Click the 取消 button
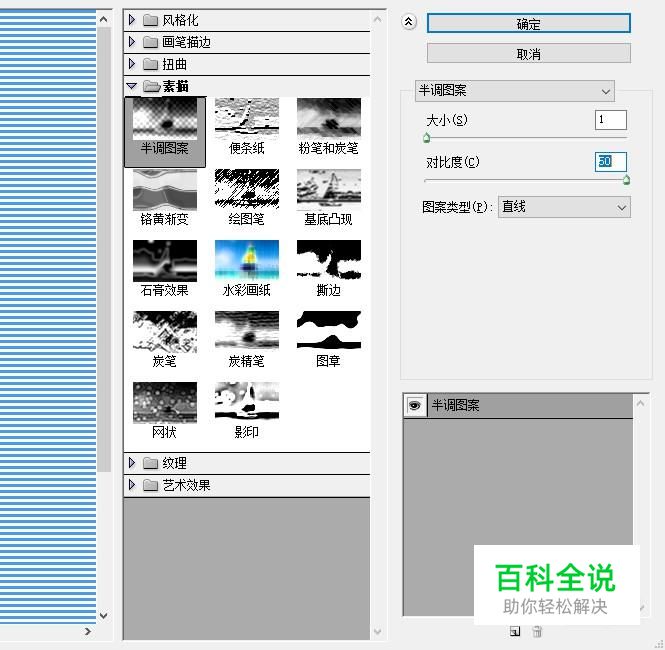The width and height of the screenshot is (665, 650). pos(528,53)
